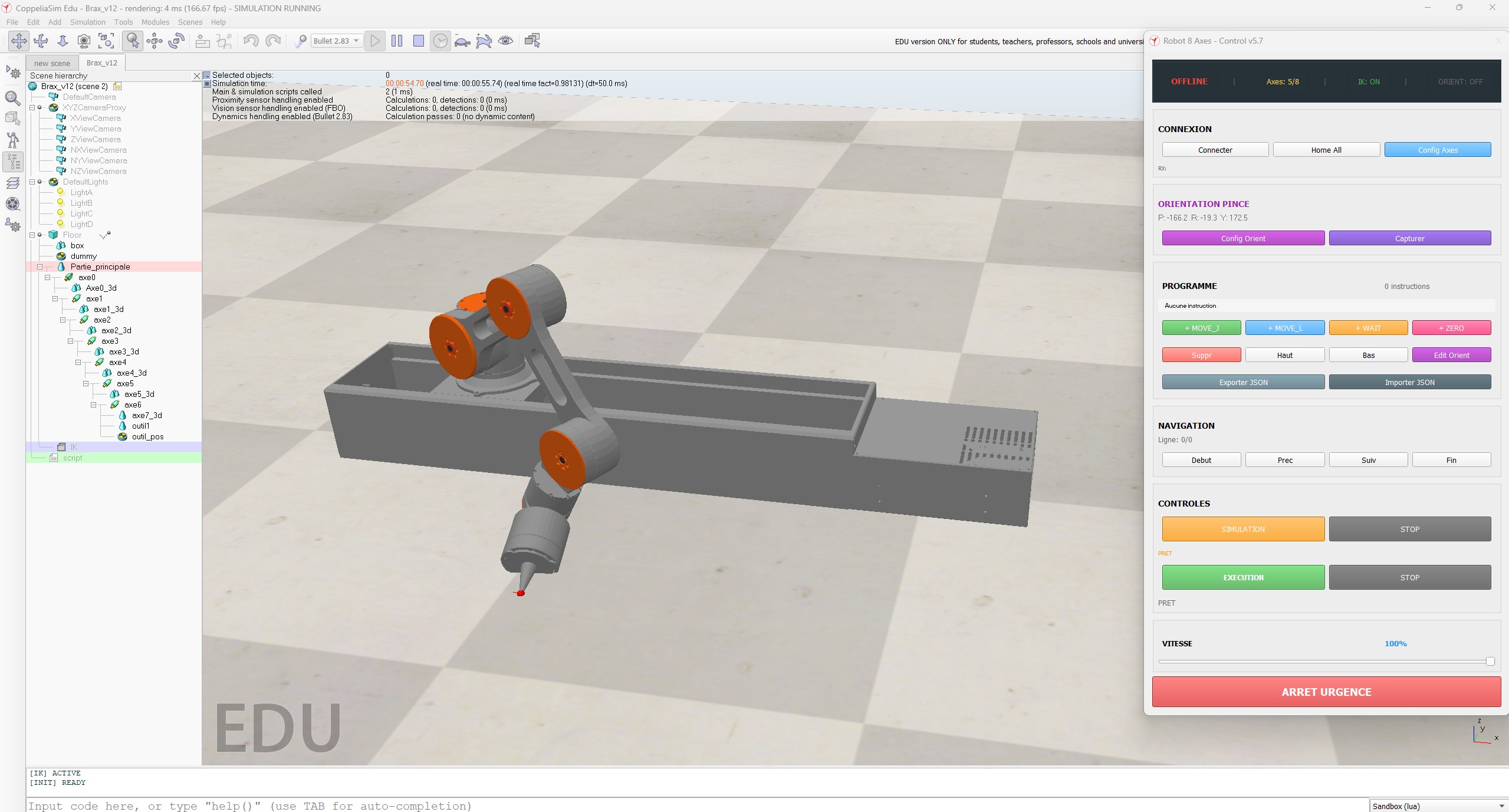This screenshot has height=812, width=1509.
Task: Click the VITESSE speed slider handle
Action: 1490,662
